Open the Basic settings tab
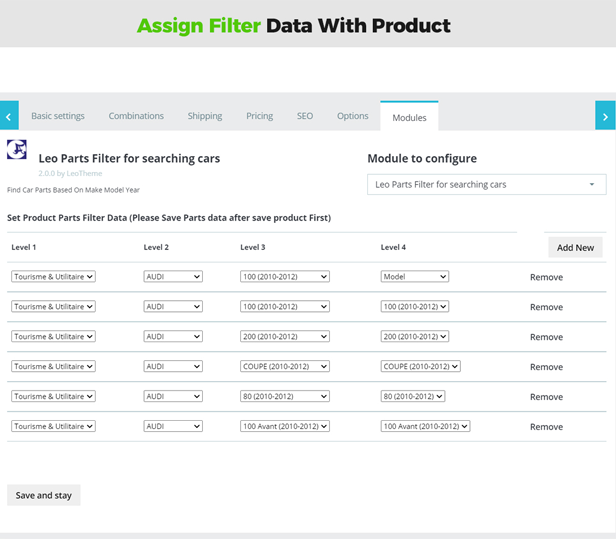This screenshot has width=616, height=539. [58, 116]
